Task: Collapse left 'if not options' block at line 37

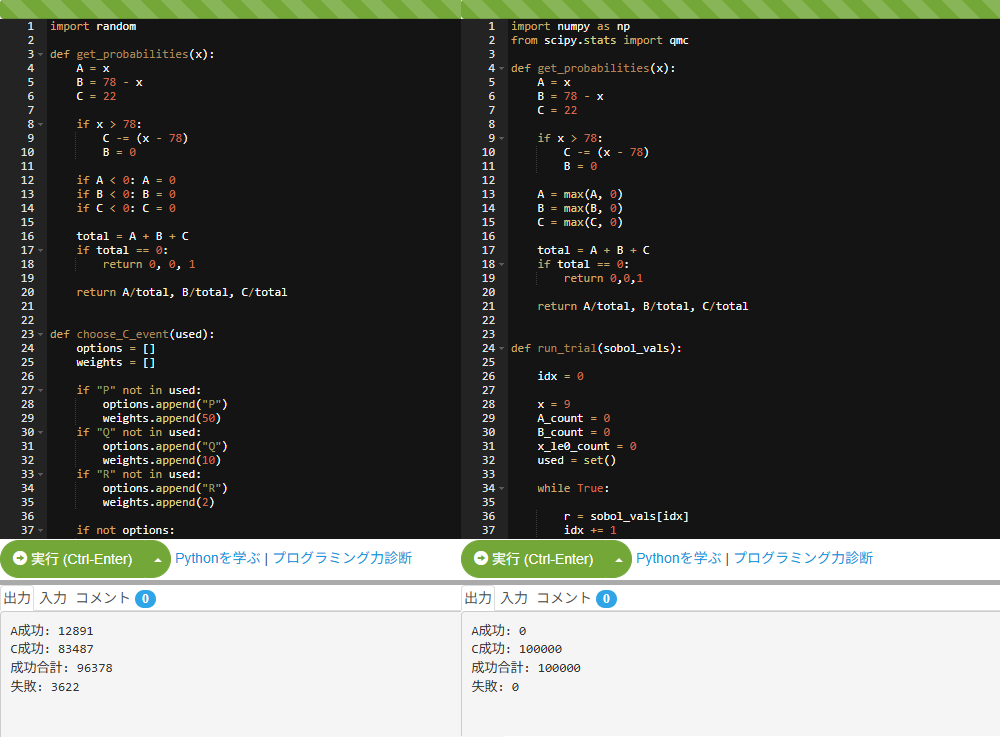Action: pyautogui.click(x=41, y=530)
